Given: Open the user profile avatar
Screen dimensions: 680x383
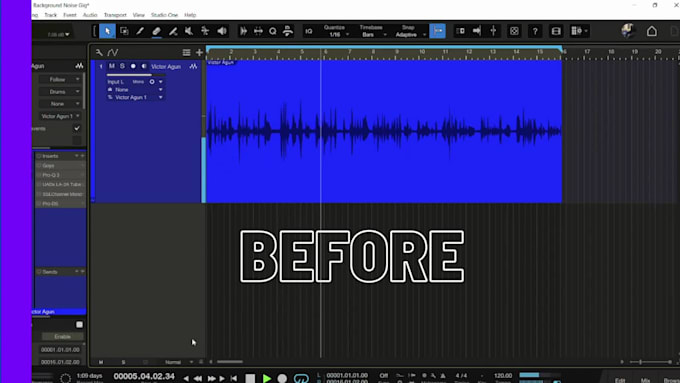Looking at the screenshot, I should point(627,31).
